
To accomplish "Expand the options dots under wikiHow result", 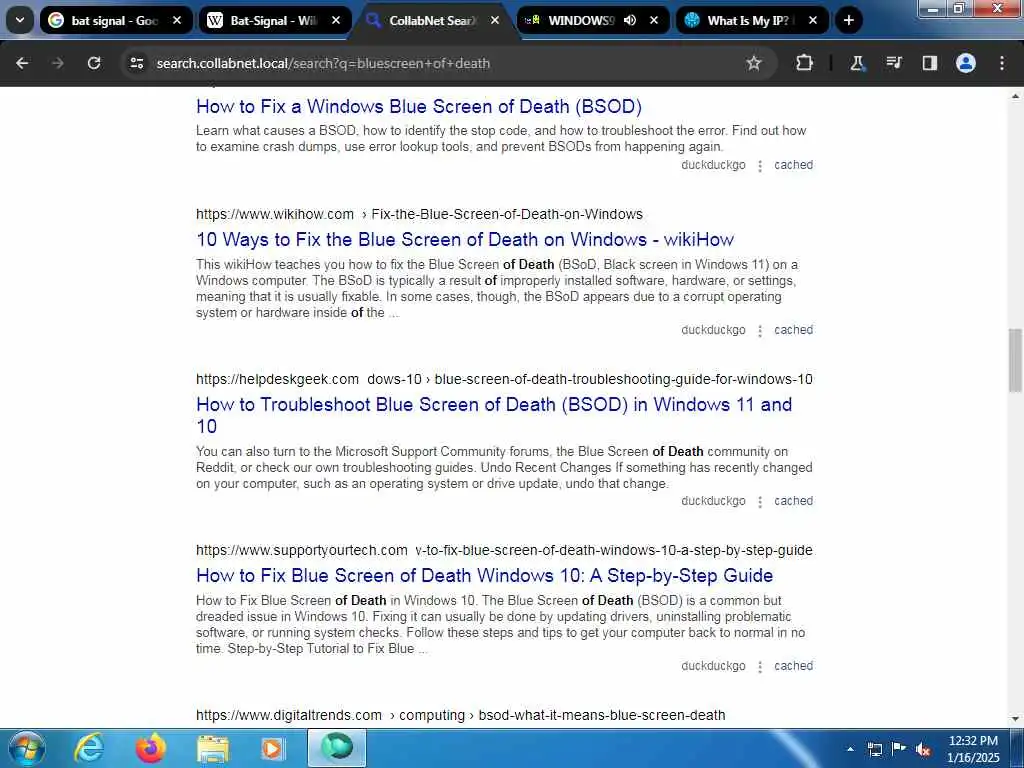I will pos(760,331).
